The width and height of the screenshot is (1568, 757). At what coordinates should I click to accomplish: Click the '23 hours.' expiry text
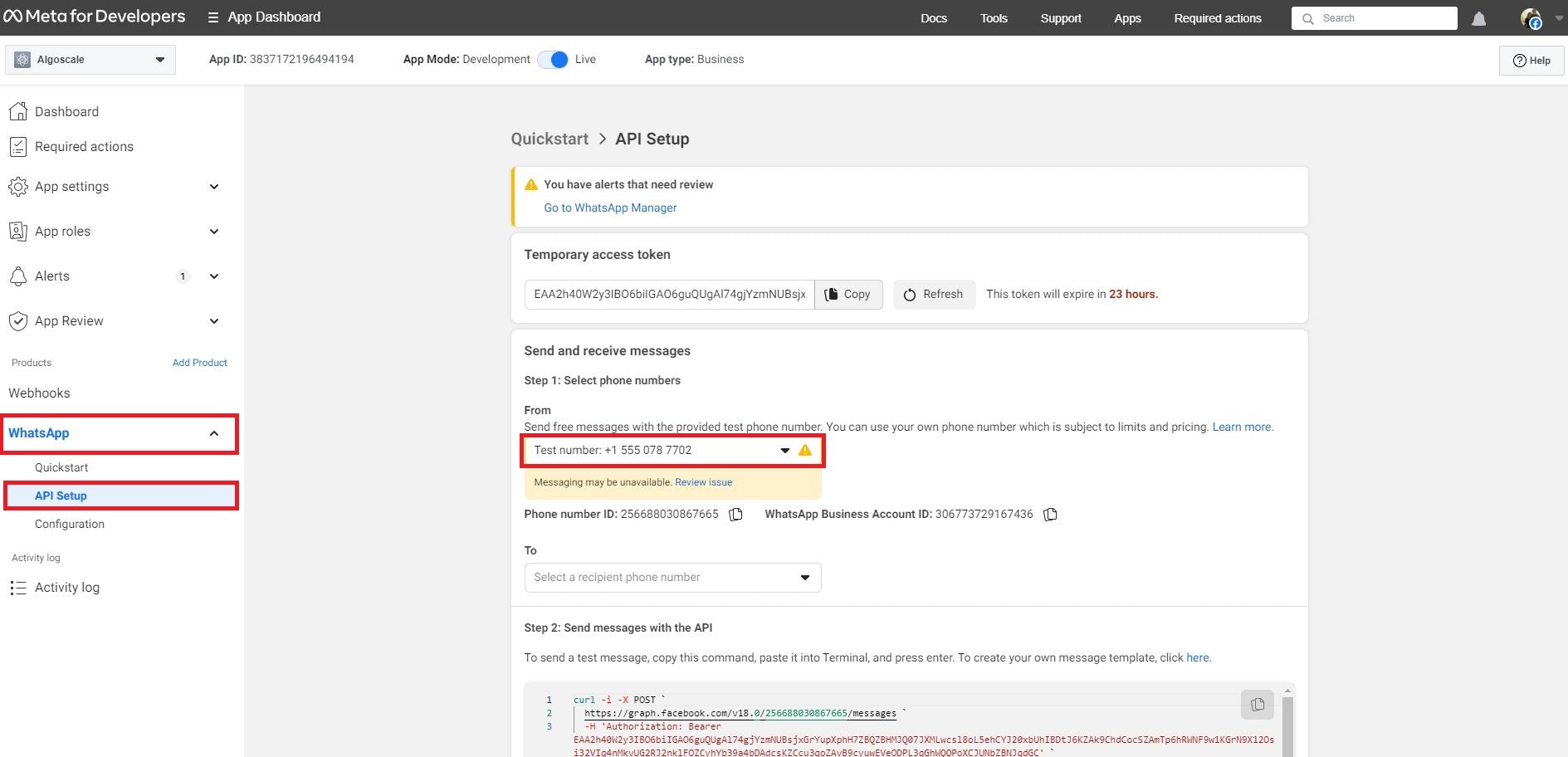pyautogui.click(x=1133, y=294)
